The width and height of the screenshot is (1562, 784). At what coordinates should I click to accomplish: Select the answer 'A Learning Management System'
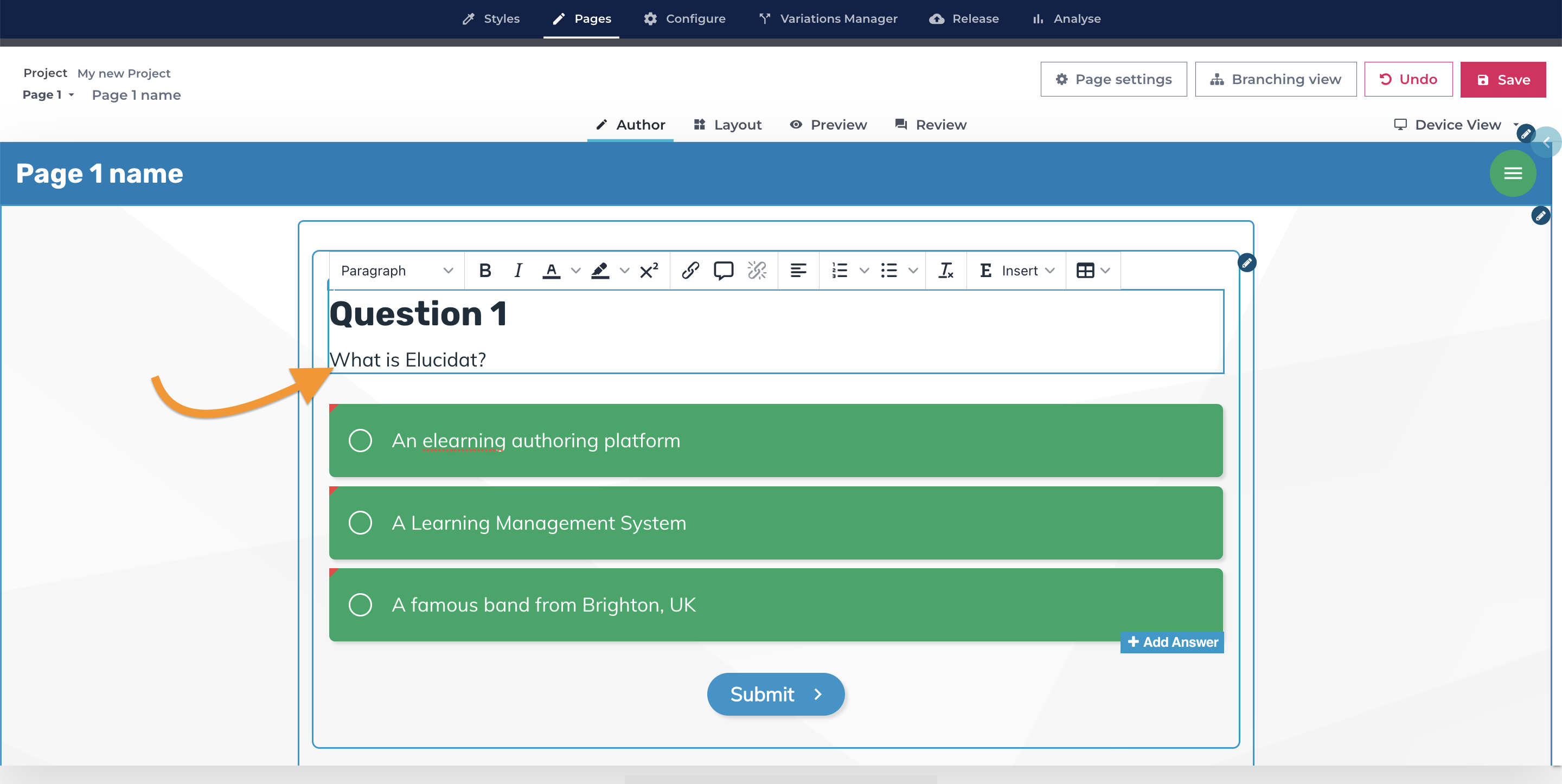[776, 523]
